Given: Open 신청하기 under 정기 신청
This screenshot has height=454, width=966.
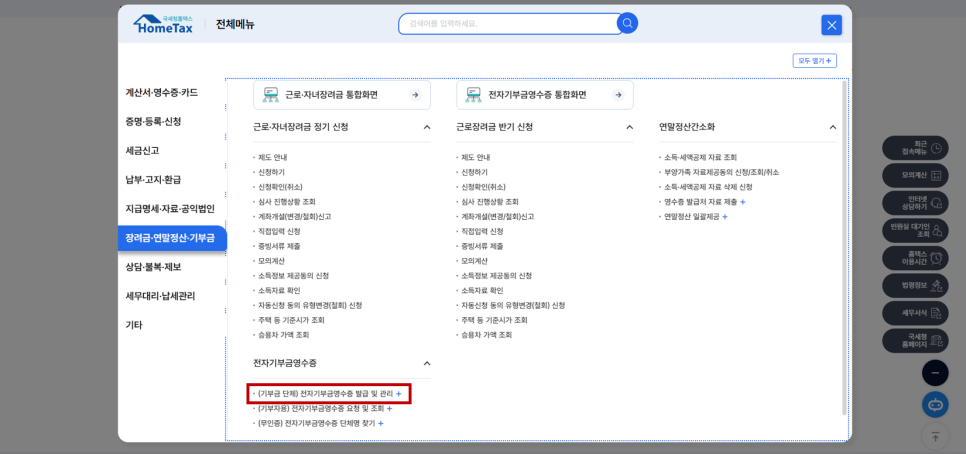Looking at the screenshot, I should 271,172.
